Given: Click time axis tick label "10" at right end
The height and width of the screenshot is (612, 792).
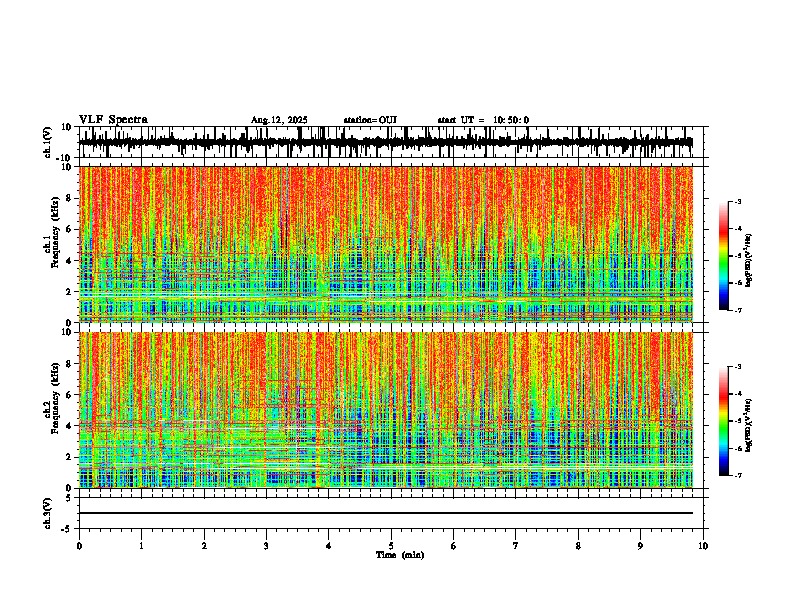Looking at the screenshot, I should pos(703,546).
